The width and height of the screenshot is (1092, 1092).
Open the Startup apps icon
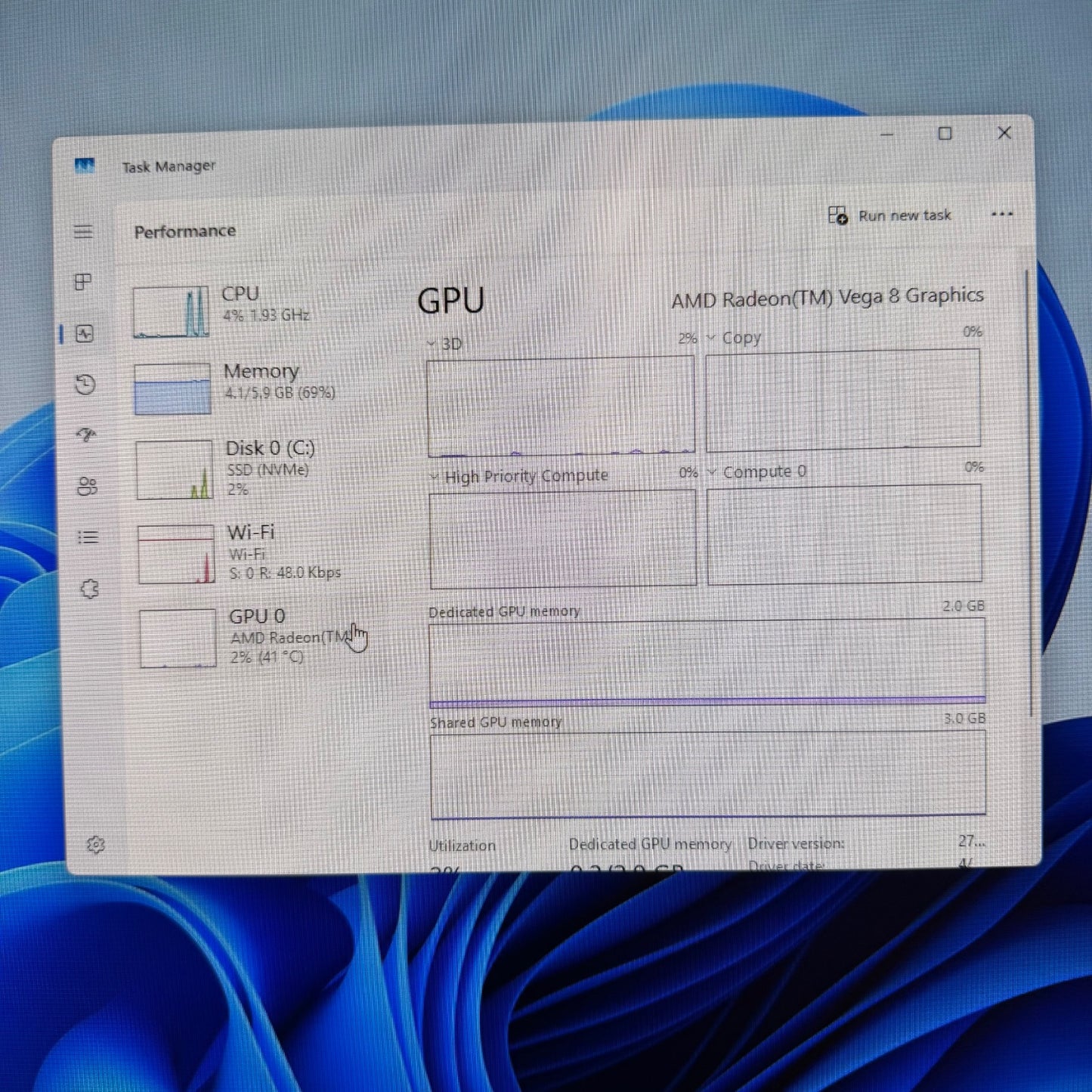click(86, 435)
